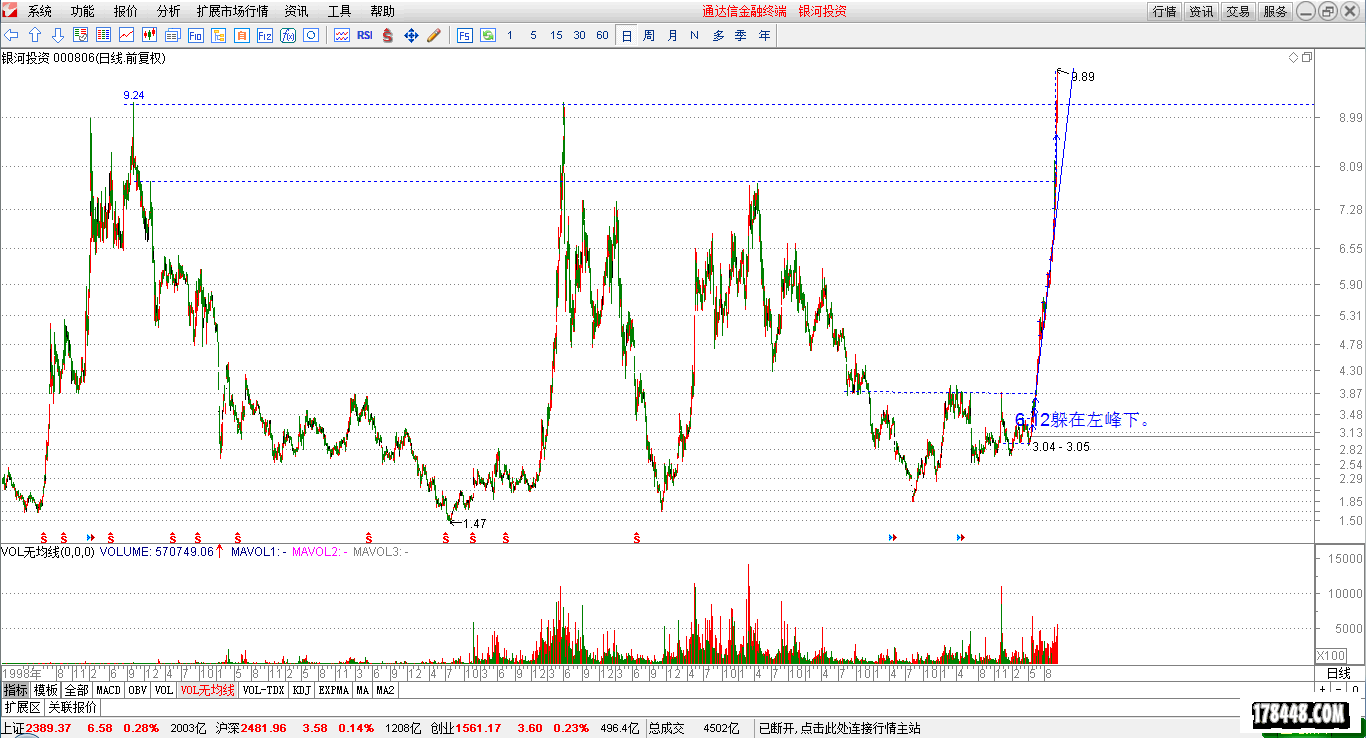The height and width of the screenshot is (738, 1366).
Task: Switch to the VOL-TDX indicator tab
Action: pos(264,690)
